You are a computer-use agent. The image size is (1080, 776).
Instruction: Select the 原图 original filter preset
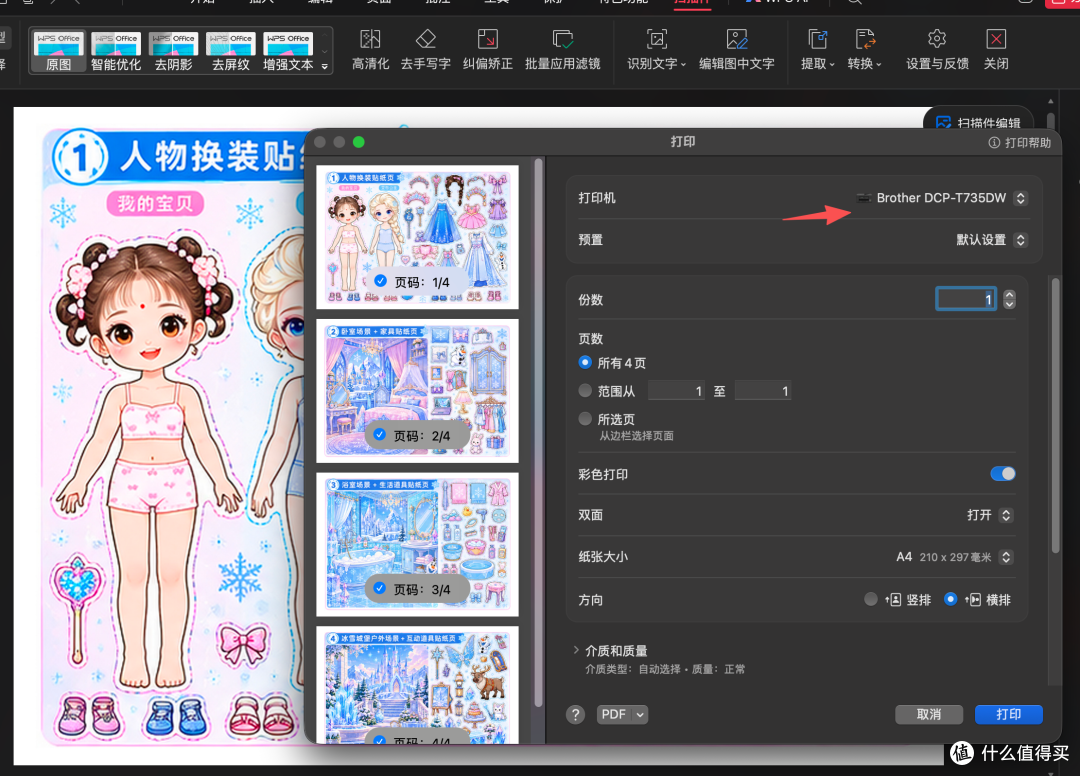pos(59,52)
